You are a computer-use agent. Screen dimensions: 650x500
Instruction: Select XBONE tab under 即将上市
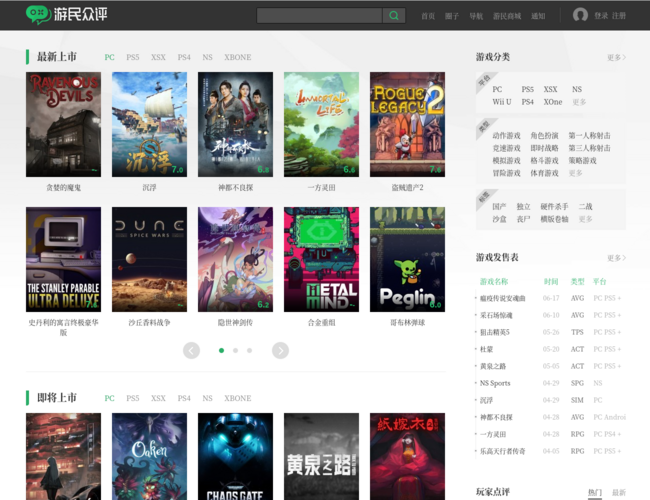pyautogui.click(x=238, y=398)
